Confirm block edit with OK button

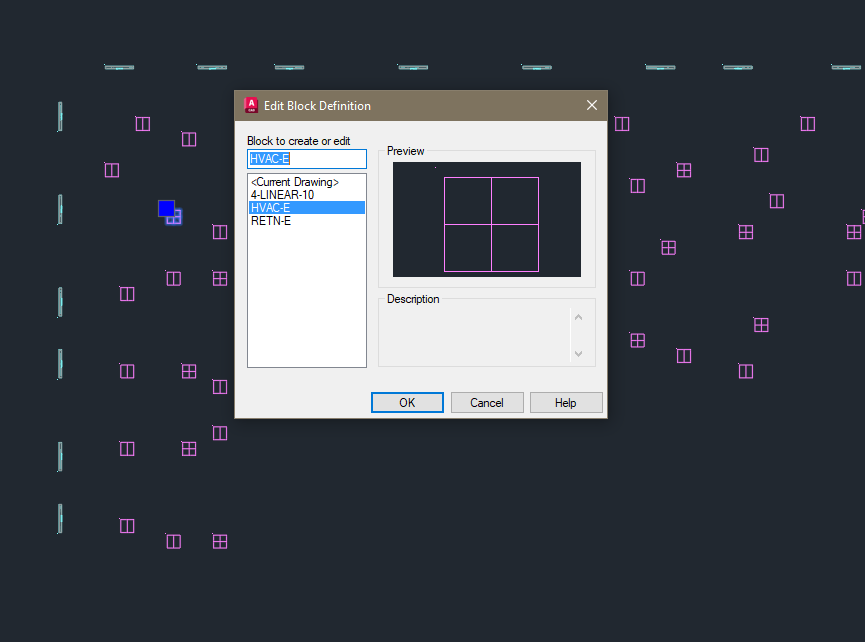[407, 402]
